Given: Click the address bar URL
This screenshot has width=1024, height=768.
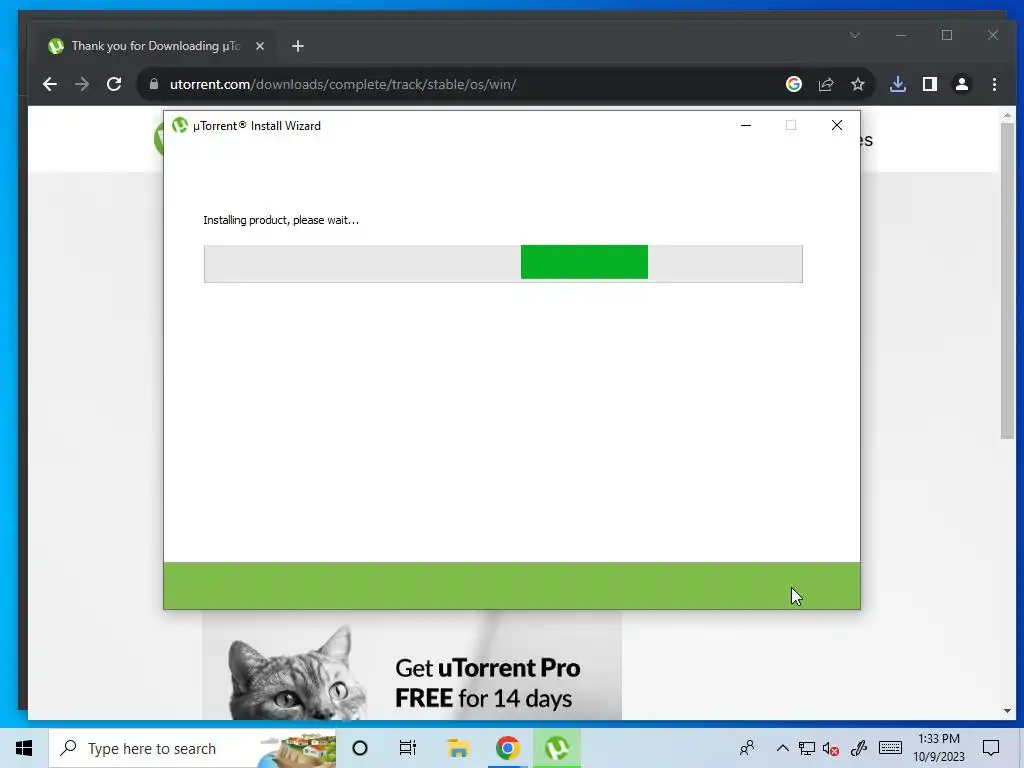Looking at the screenshot, I should (343, 84).
